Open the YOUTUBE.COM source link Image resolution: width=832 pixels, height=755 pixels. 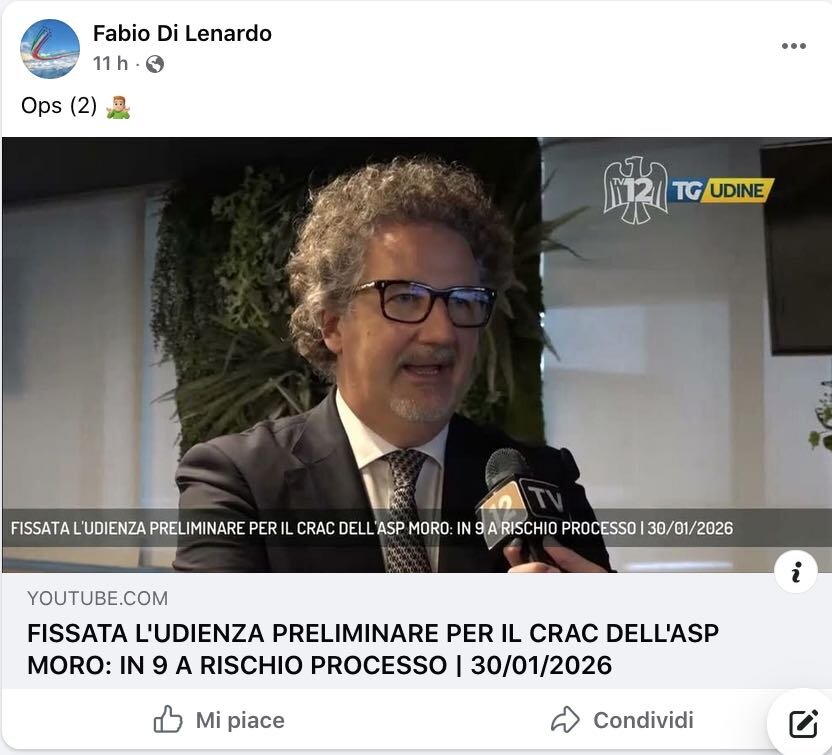pos(98,598)
